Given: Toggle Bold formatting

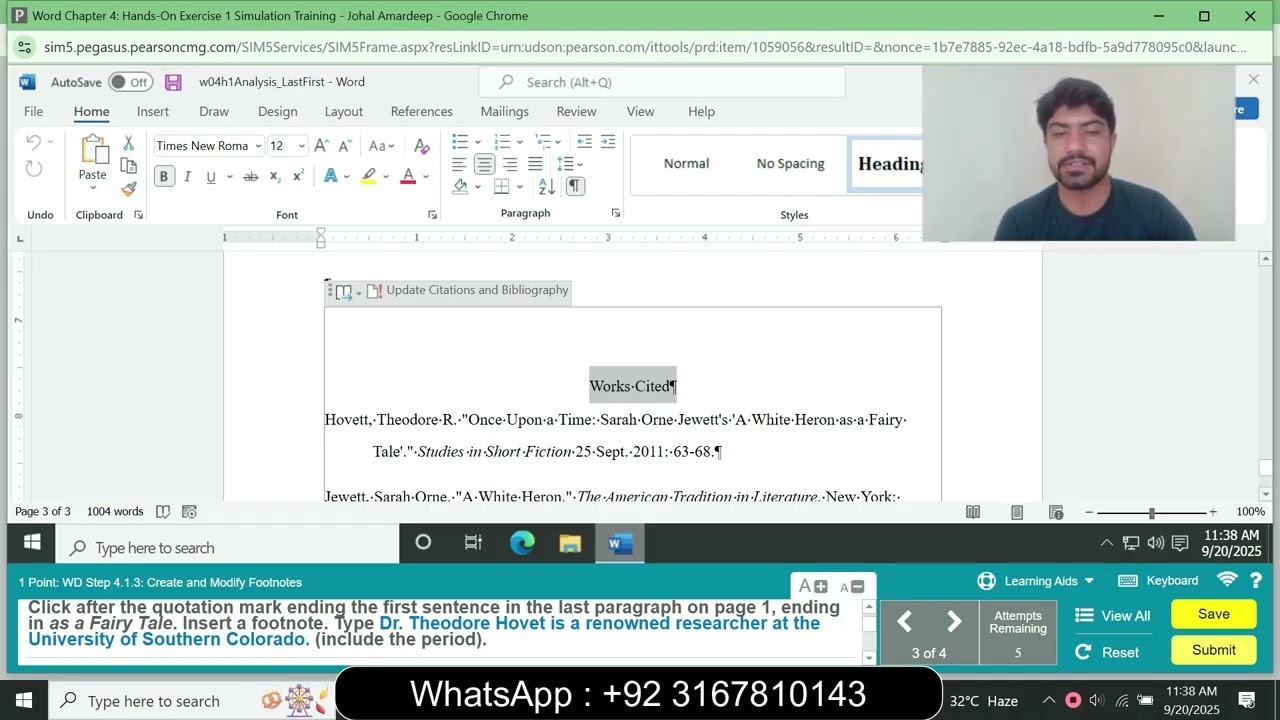Looking at the screenshot, I should [x=164, y=177].
